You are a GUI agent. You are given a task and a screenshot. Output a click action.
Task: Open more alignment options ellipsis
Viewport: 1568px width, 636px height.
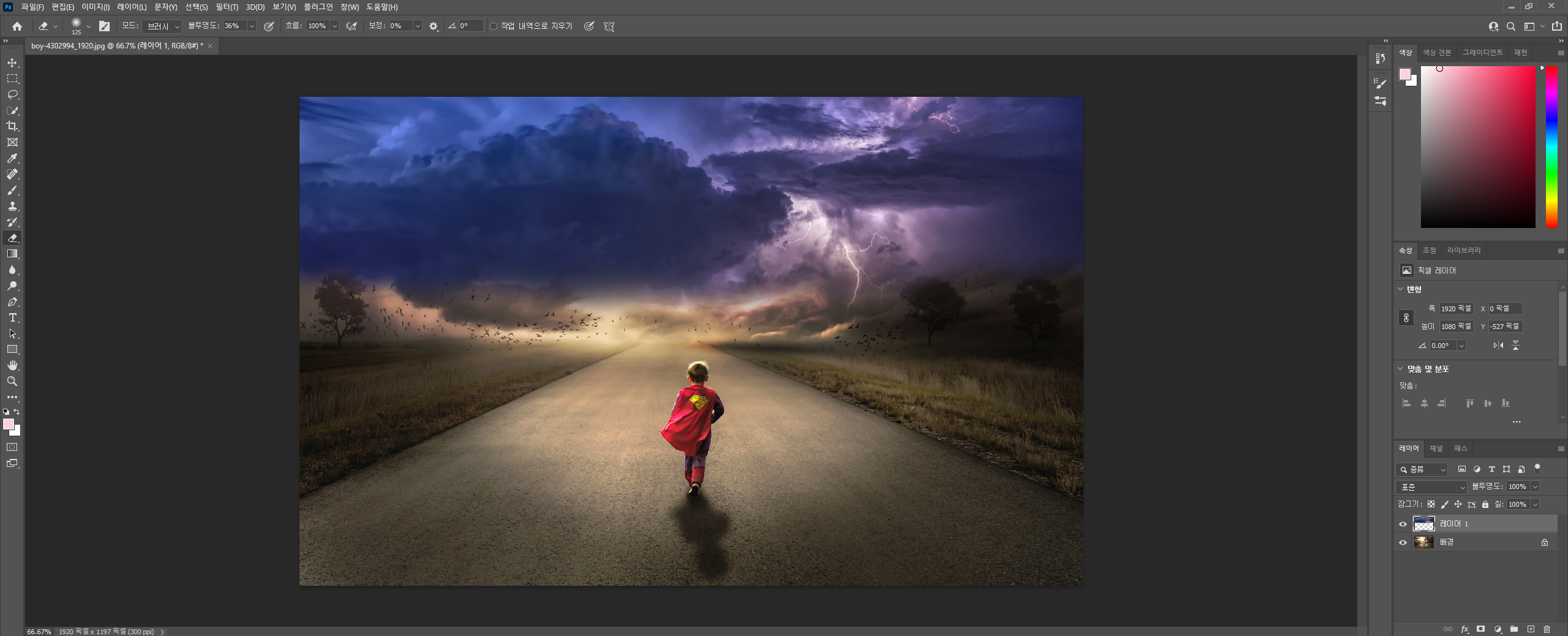tap(1517, 422)
